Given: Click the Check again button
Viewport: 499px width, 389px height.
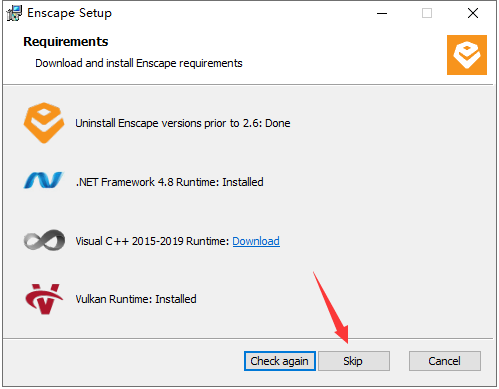Looking at the screenshot, I should point(280,361).
